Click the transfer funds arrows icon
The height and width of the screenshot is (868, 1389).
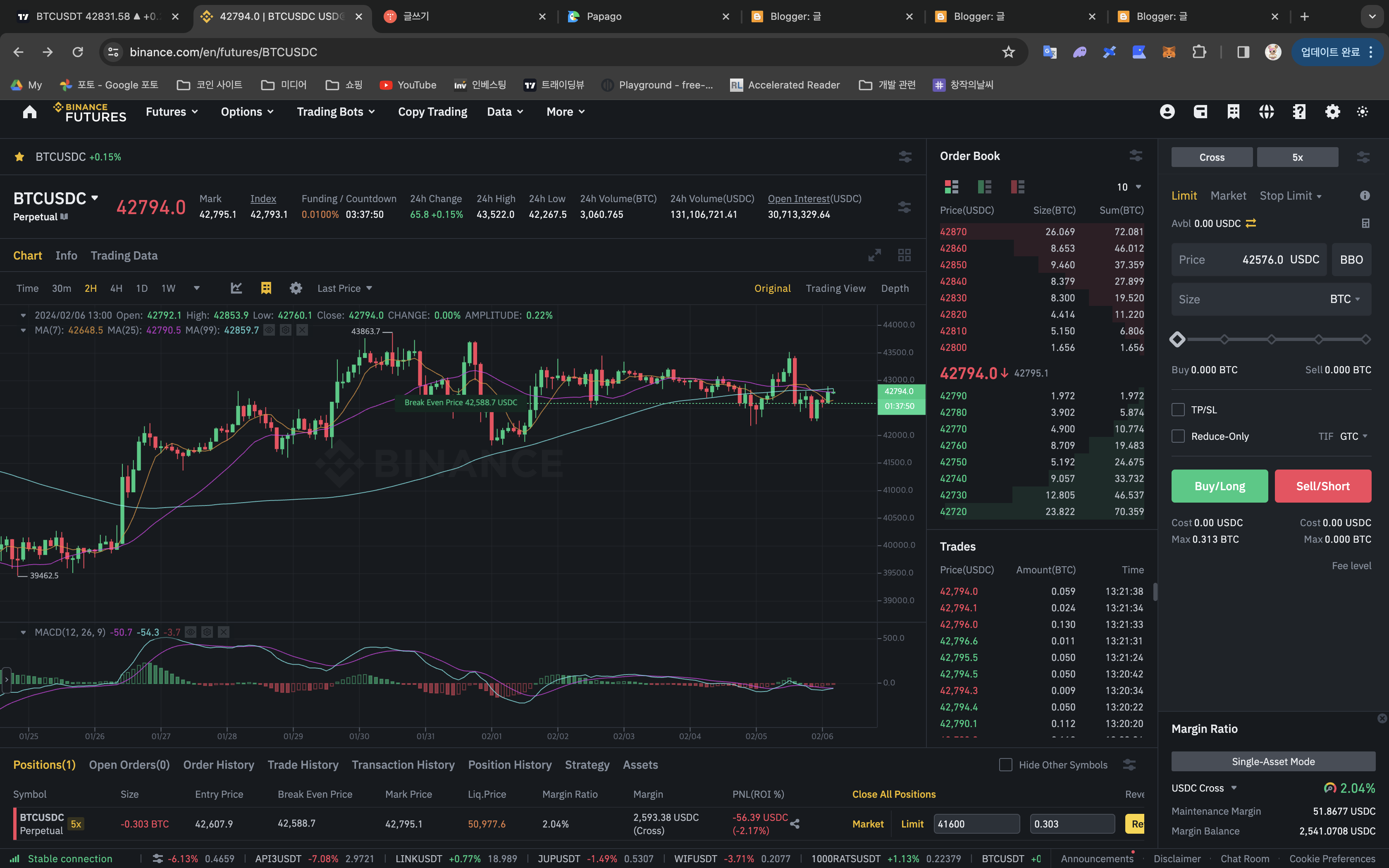pyautogui.click(x=1251, y=223)
